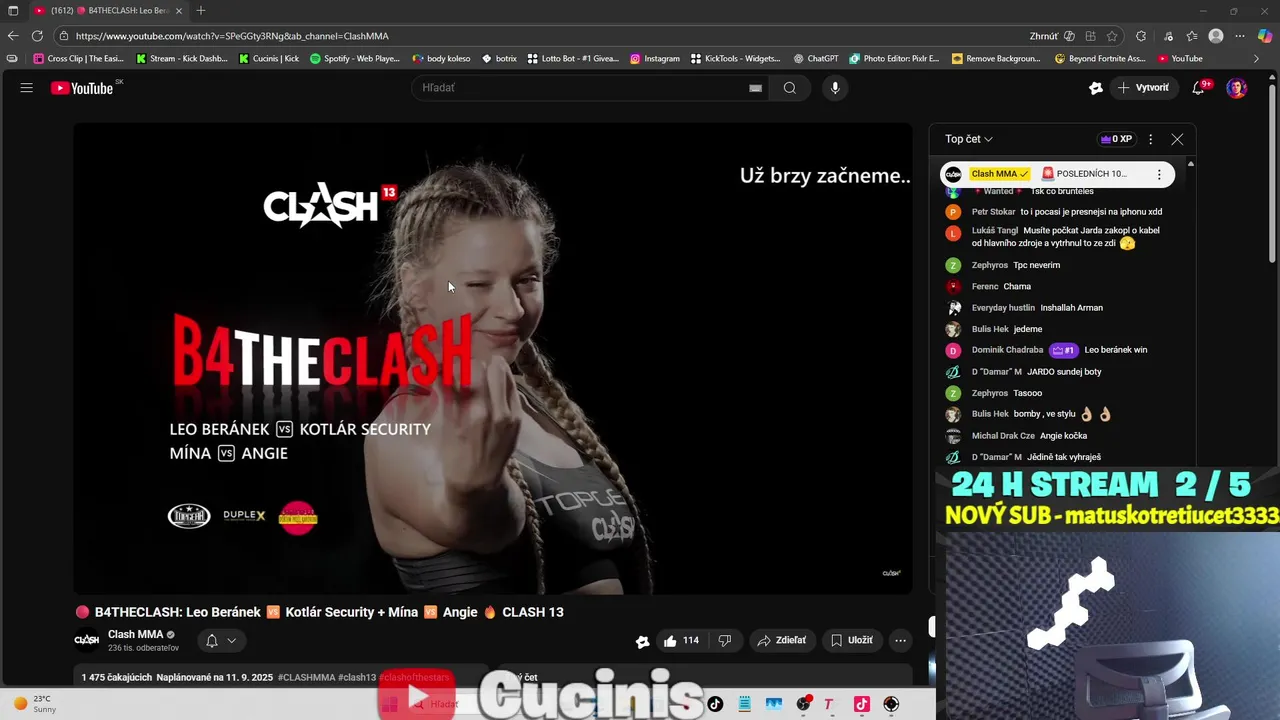Open the Vytvoriť create menu
Viewport: 1280px width, 720px height.
tap(1142, 88)
